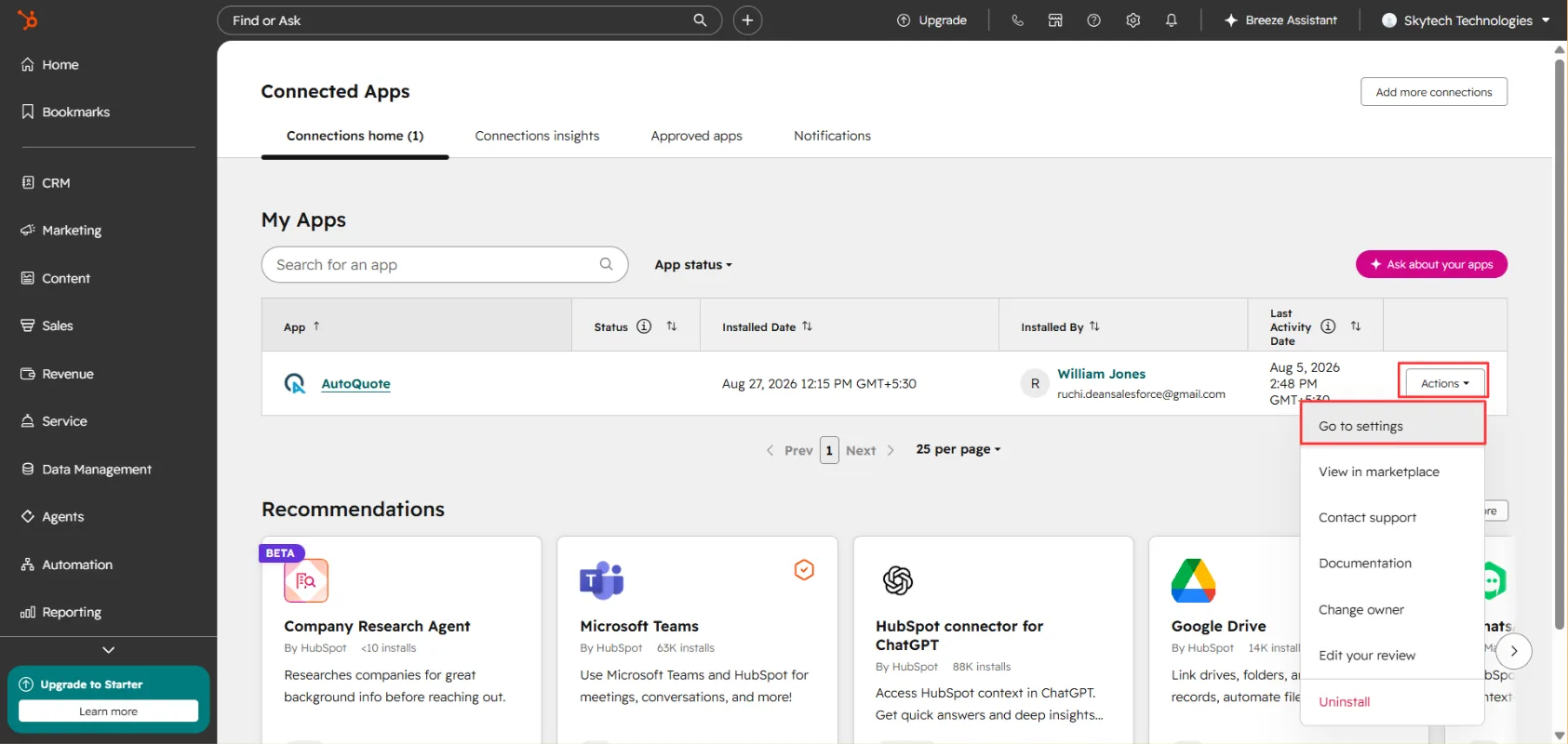Open the marketplace storefront icon
The height and width of the screenshot is (744, 1568).
1055,20
